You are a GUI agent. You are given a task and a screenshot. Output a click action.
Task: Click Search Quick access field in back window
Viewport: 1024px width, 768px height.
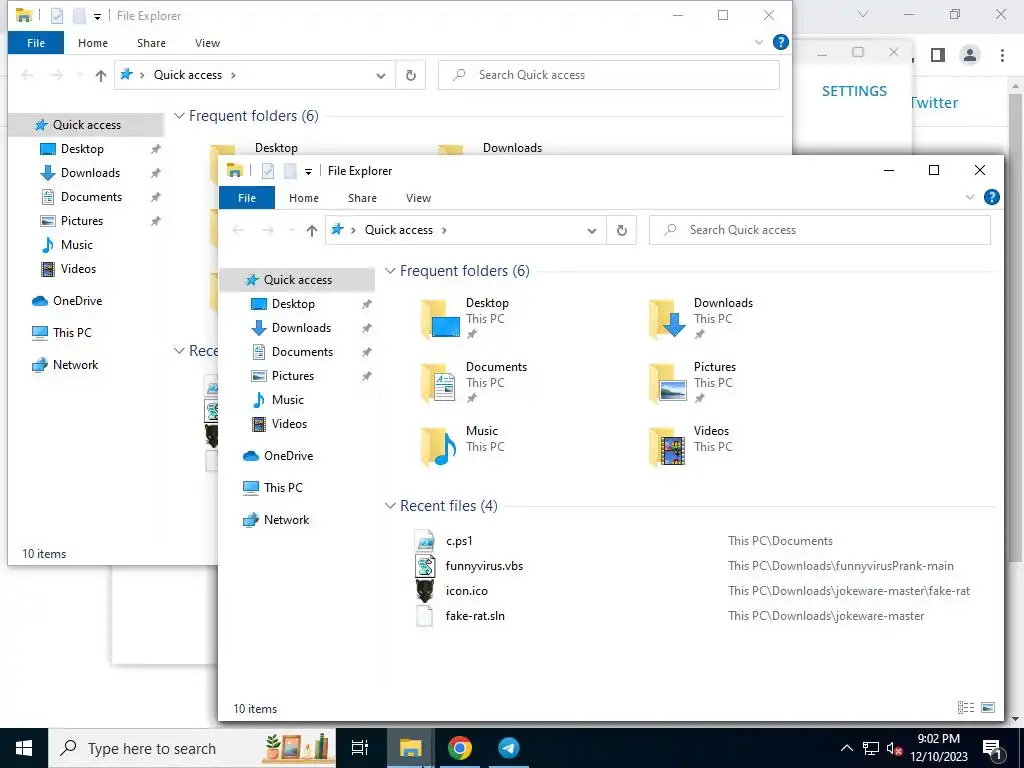tap(609, 75)
